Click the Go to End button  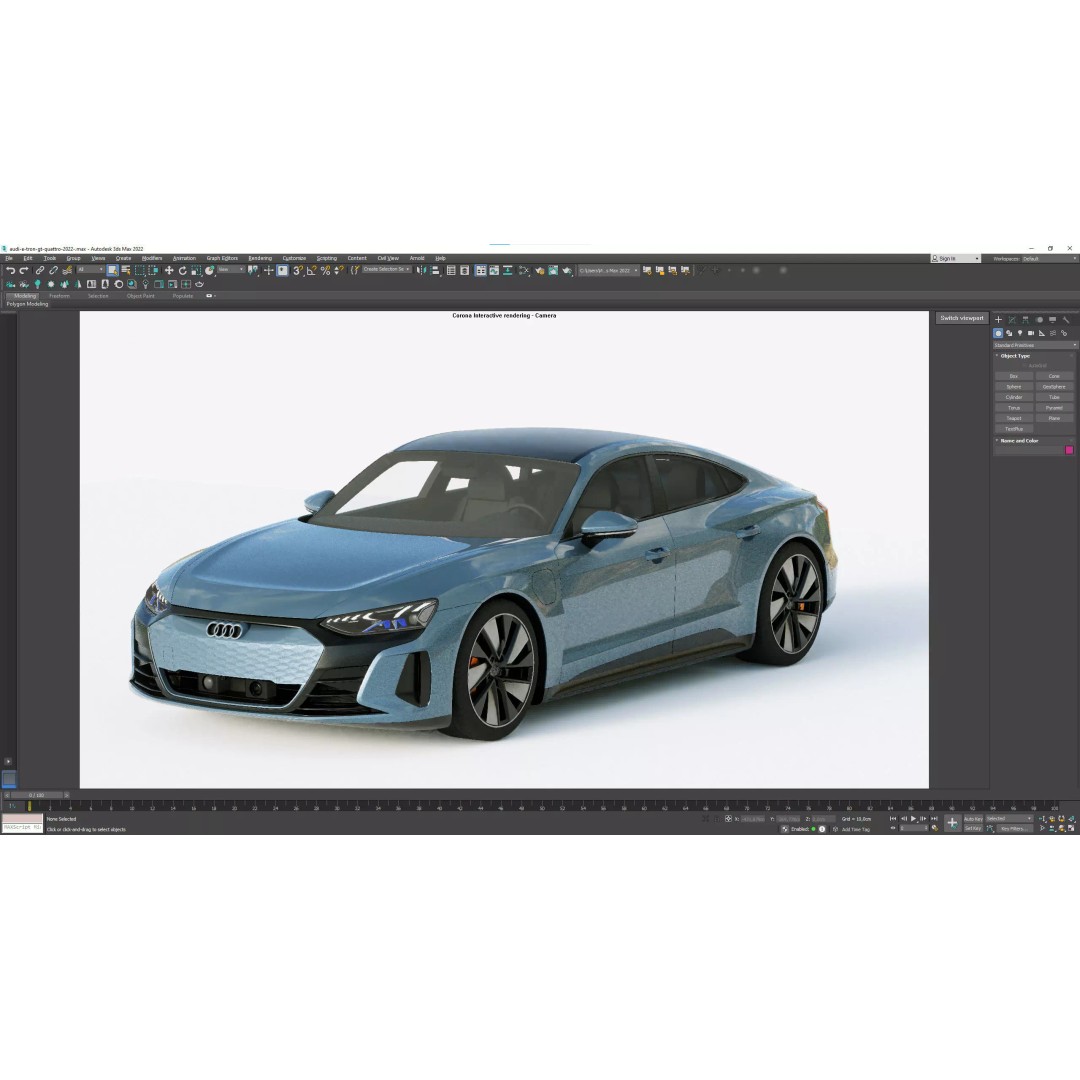click(934, 819)
